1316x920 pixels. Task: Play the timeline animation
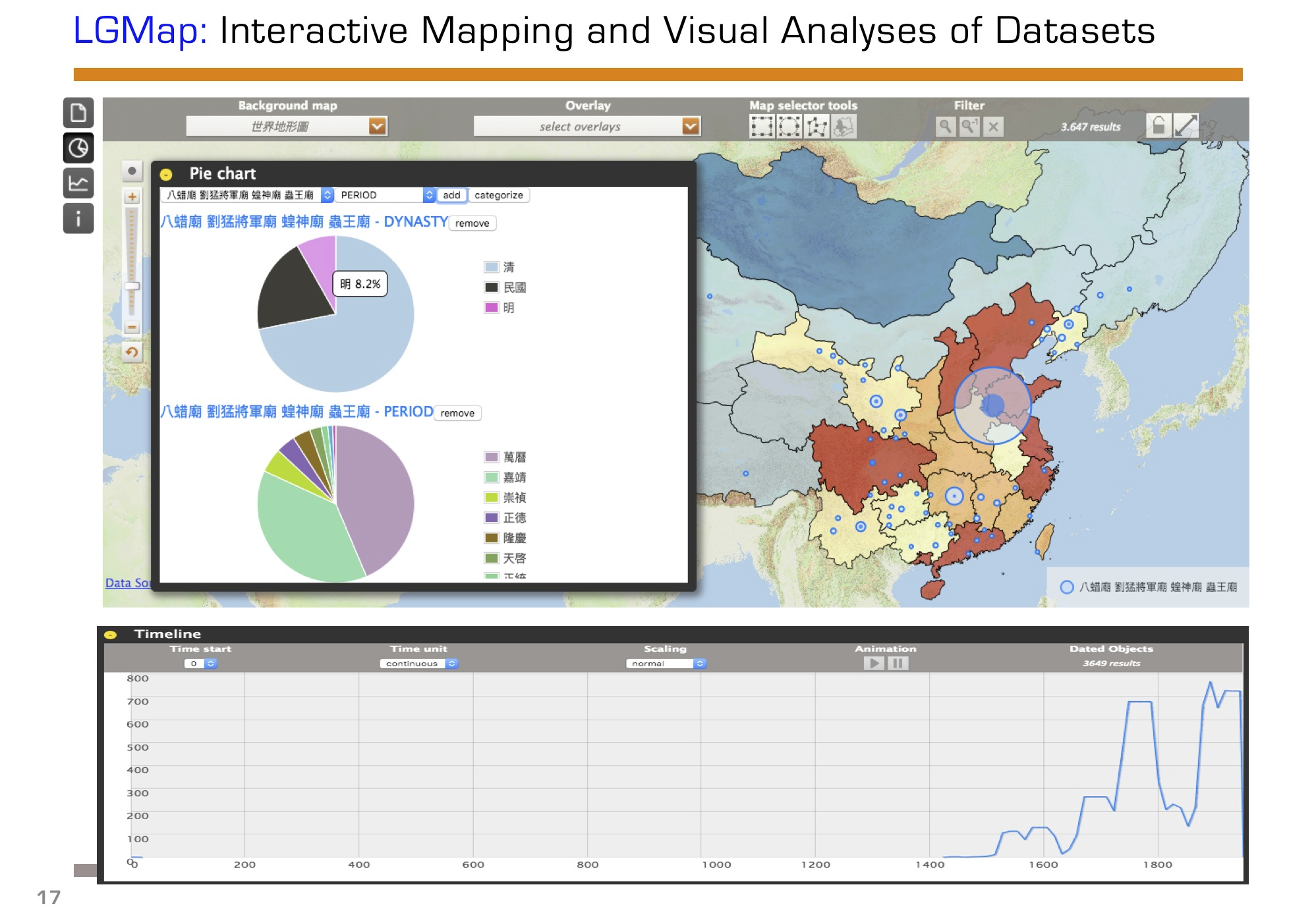[874, 663]
